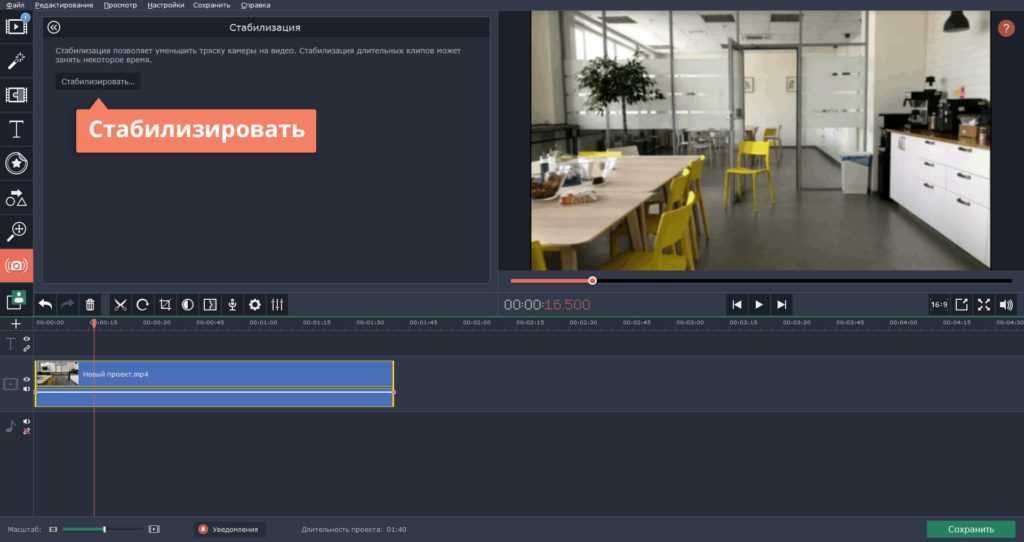
Task: Open the Filters magic wand tool
Action: [16, 62]
